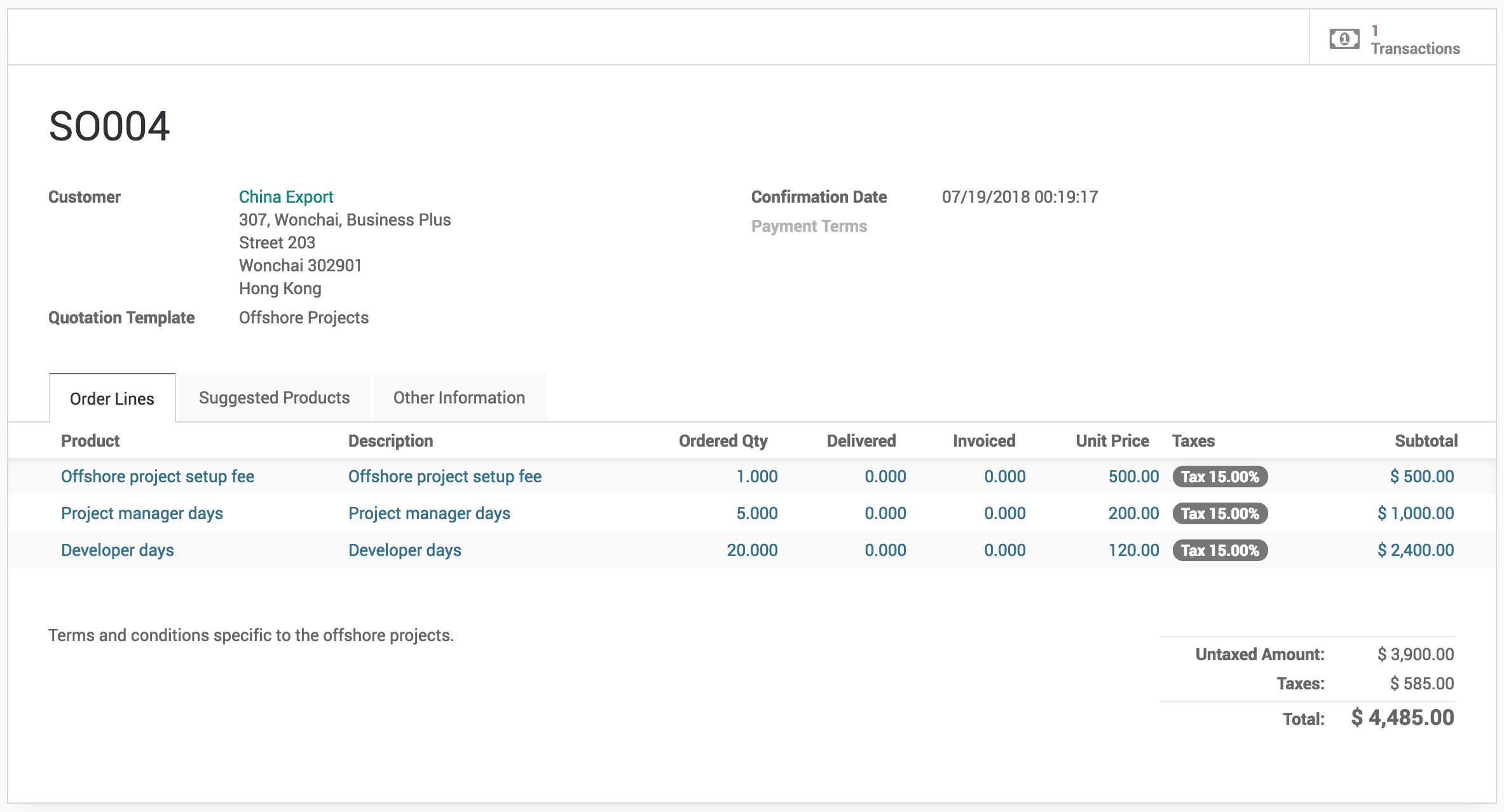The image size is (1504, 812).
Task: Sort by the Ordered Qty column header
Action: 723,441
